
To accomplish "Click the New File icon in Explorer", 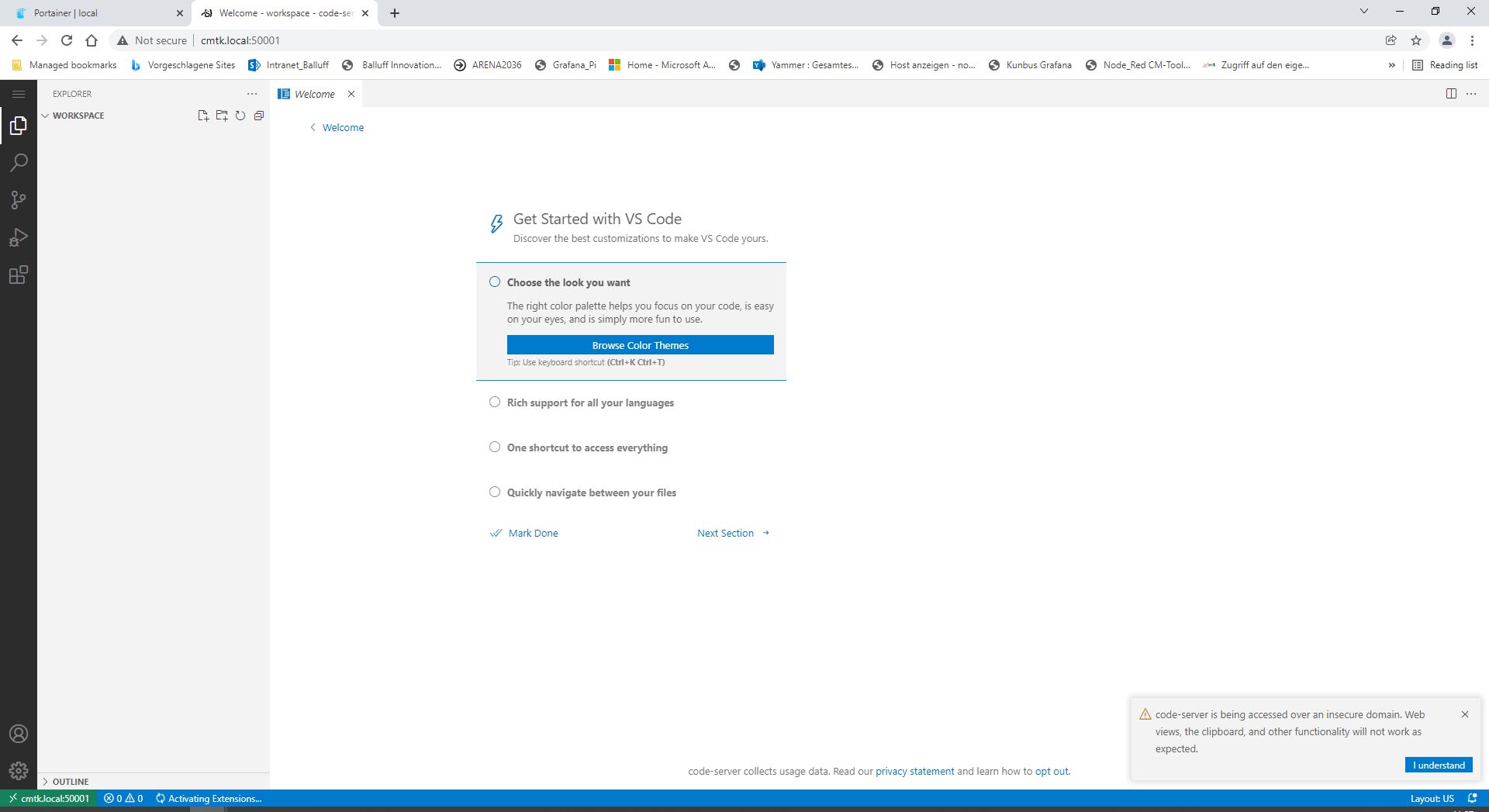I will click(203, 116).
